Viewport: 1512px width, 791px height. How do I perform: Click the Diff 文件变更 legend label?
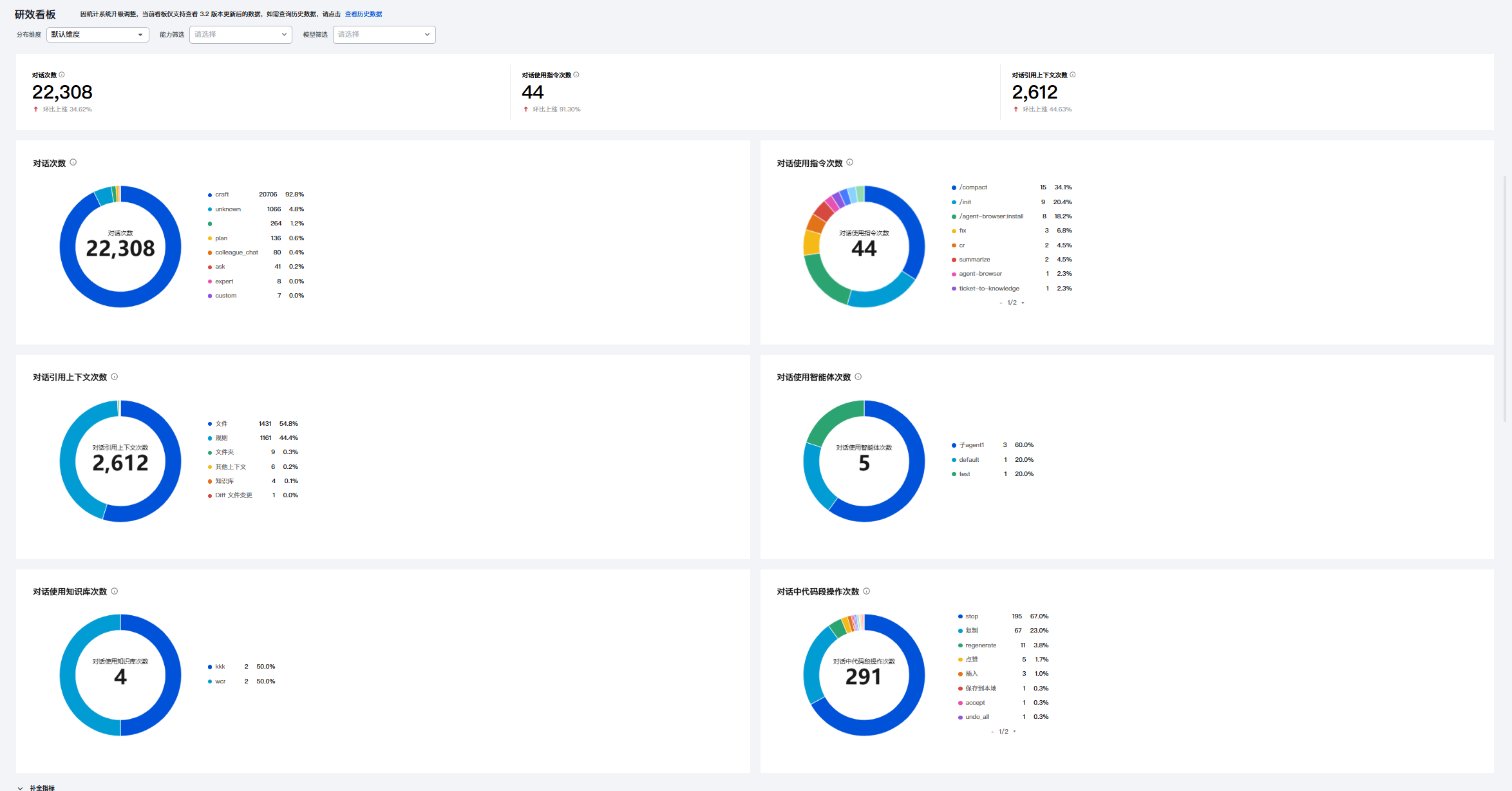[234, 495]
